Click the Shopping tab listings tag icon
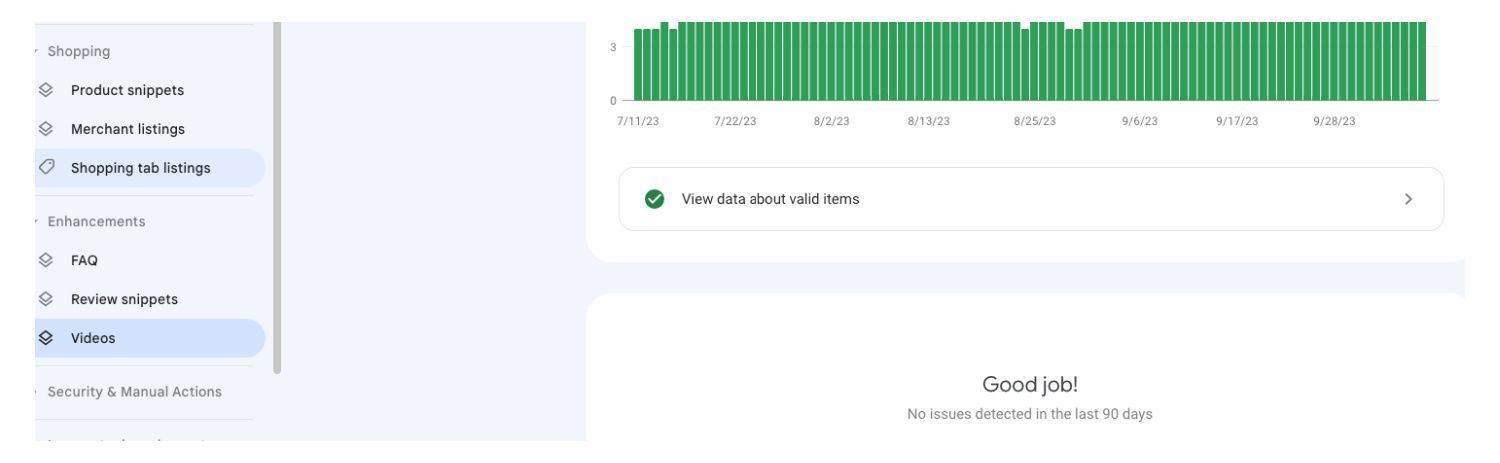The height and width of the screenshot is (463, 1500). tap(45, 168)
